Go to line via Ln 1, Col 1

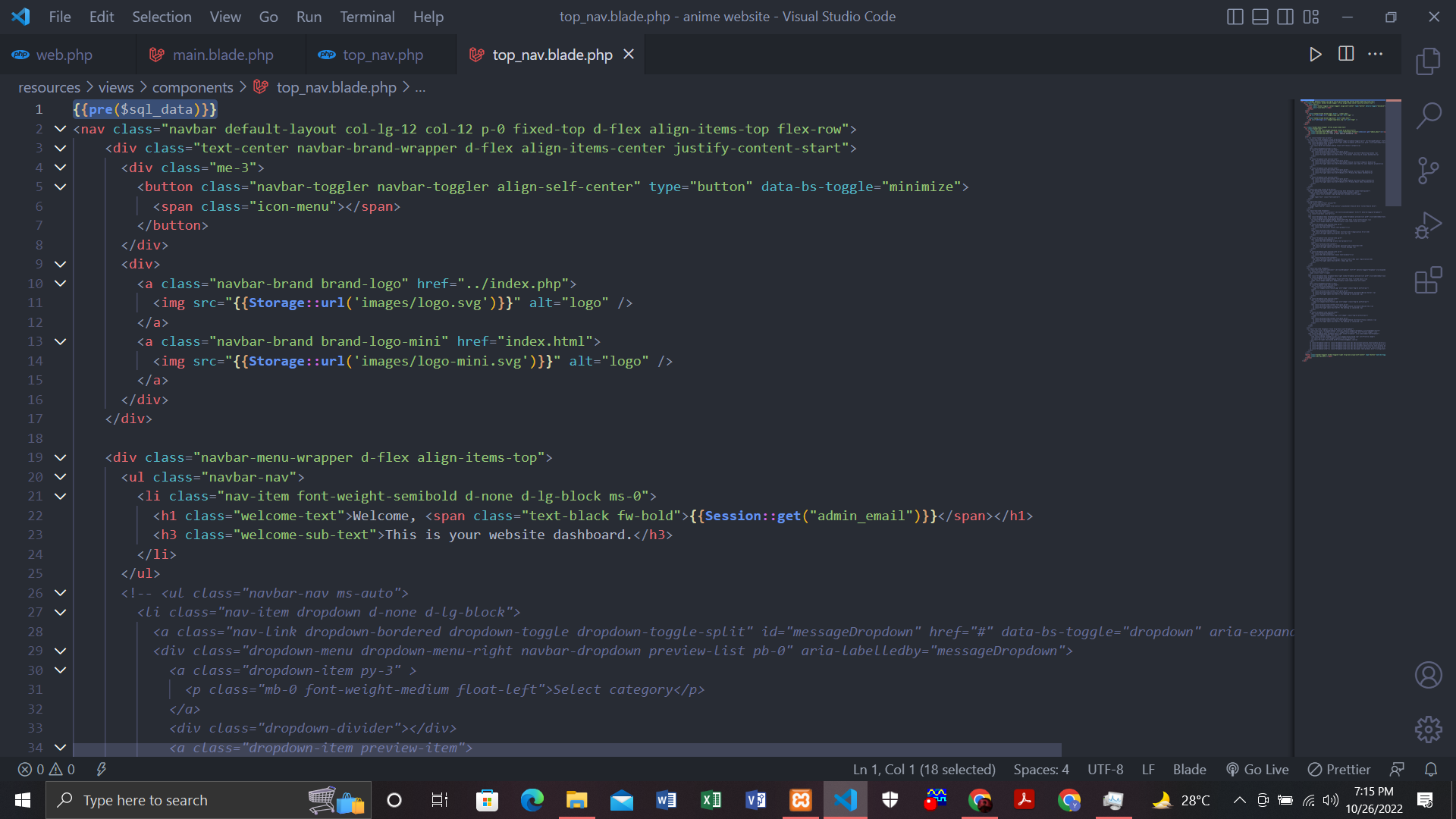pyautogui.click(x=924, y=770)
